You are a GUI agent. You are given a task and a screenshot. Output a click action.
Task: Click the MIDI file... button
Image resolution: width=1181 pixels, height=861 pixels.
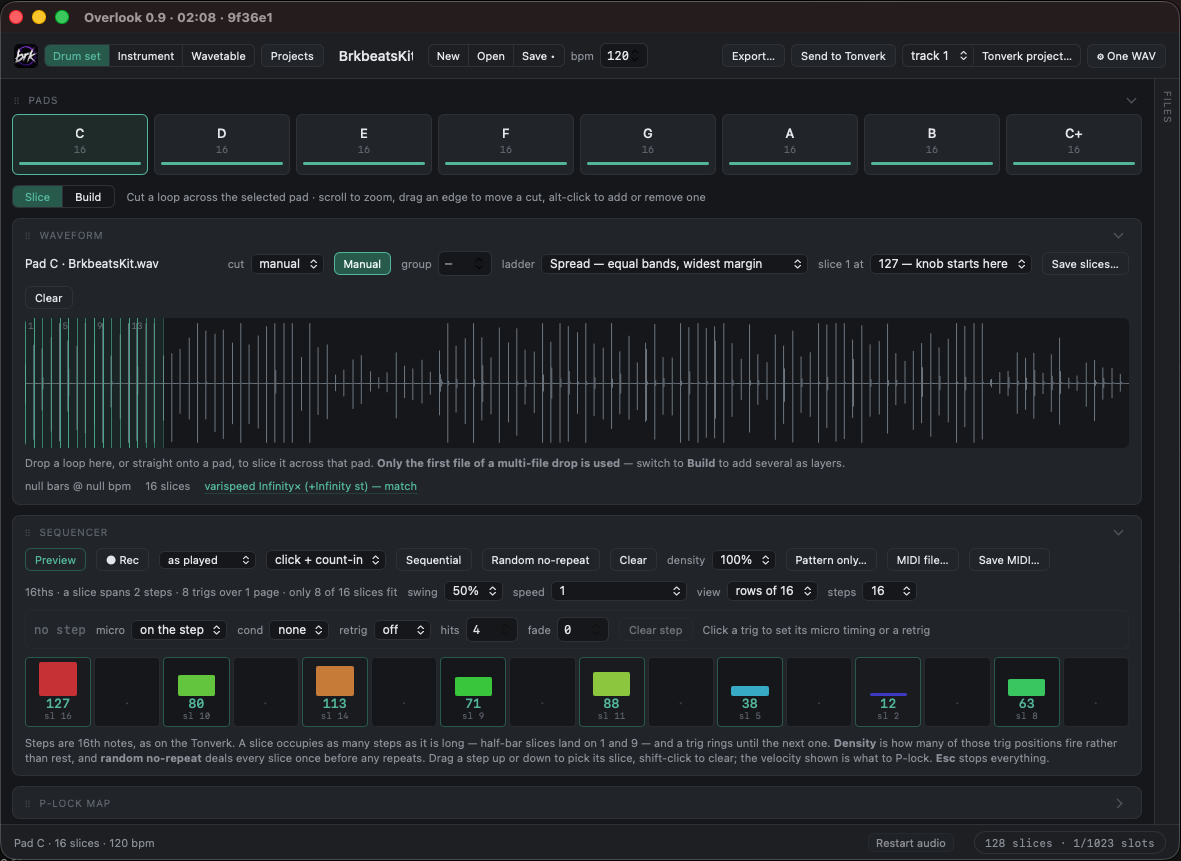(922, 560)
